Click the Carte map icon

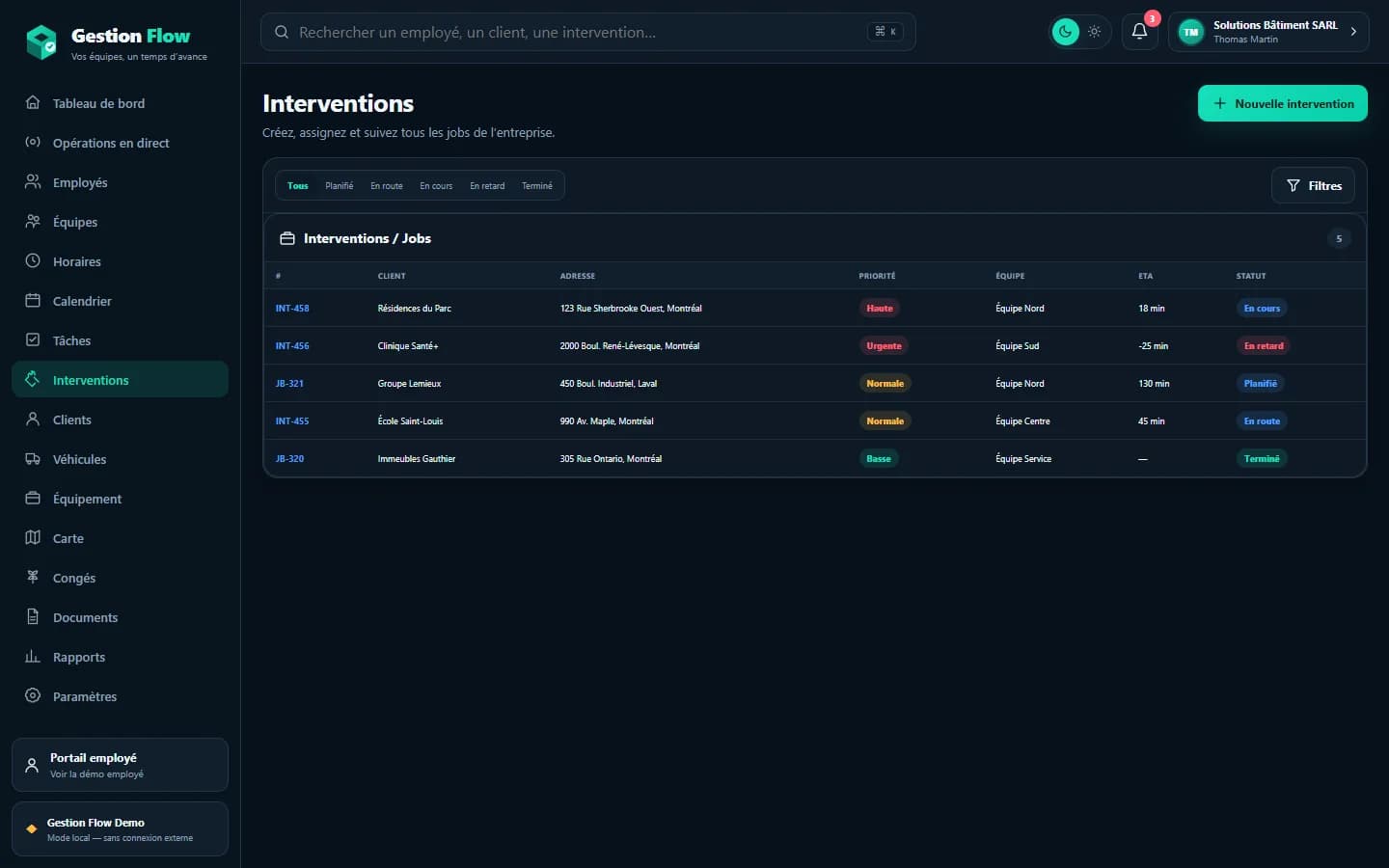pyautogui.click(x=33, y=537)
